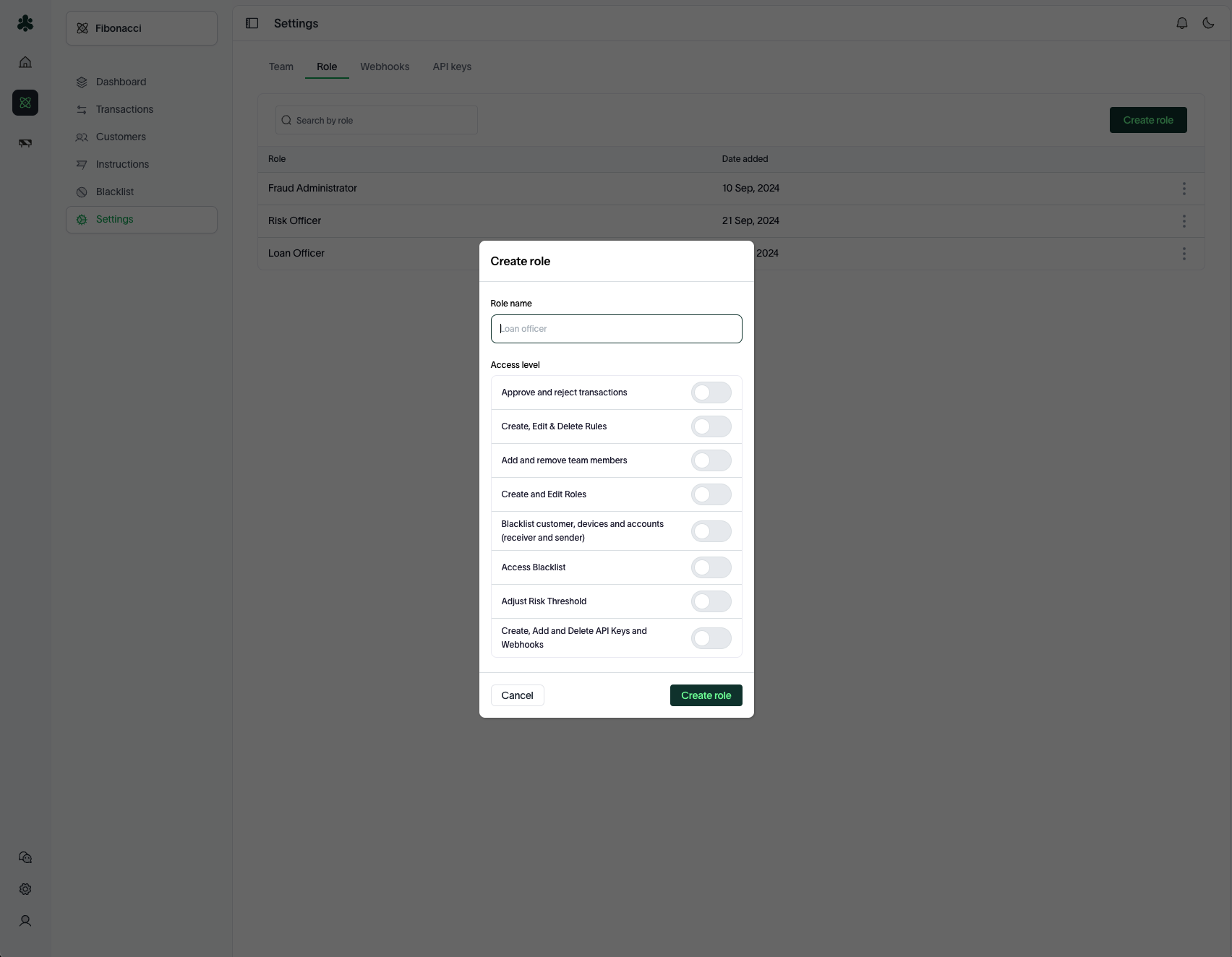Open options menu for Fraud Administrator

point(1184,189)
